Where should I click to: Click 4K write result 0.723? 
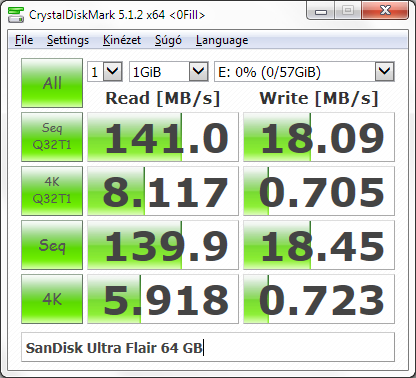point(319,299)
